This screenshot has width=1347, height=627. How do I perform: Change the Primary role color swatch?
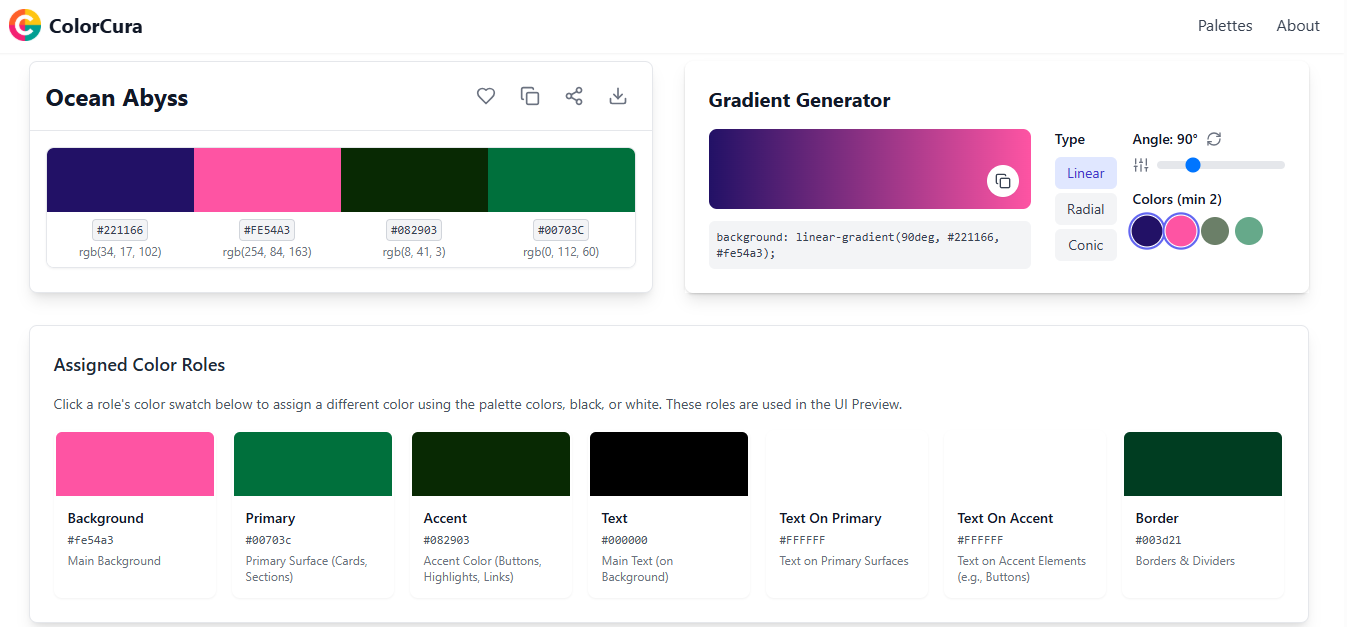click(x=313, y=464)
